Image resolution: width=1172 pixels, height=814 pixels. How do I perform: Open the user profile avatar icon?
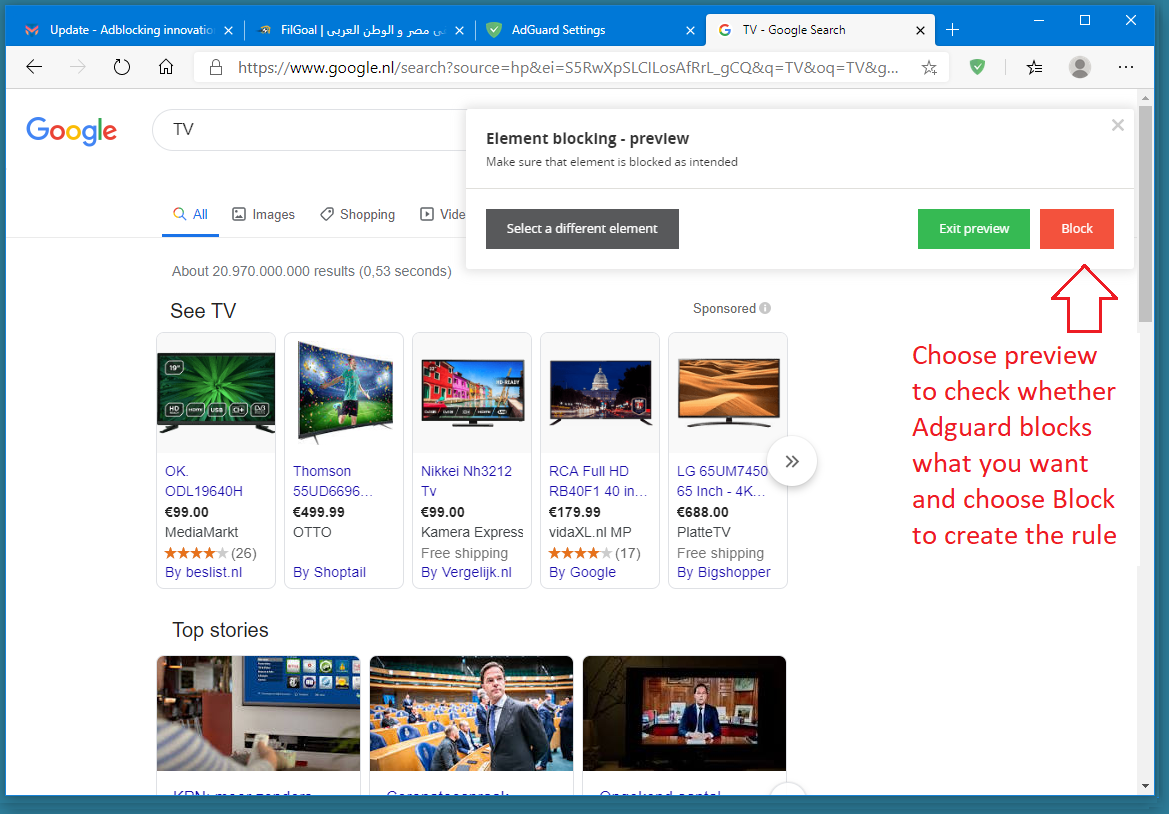pyautogui.click(x=1079, y=67)
